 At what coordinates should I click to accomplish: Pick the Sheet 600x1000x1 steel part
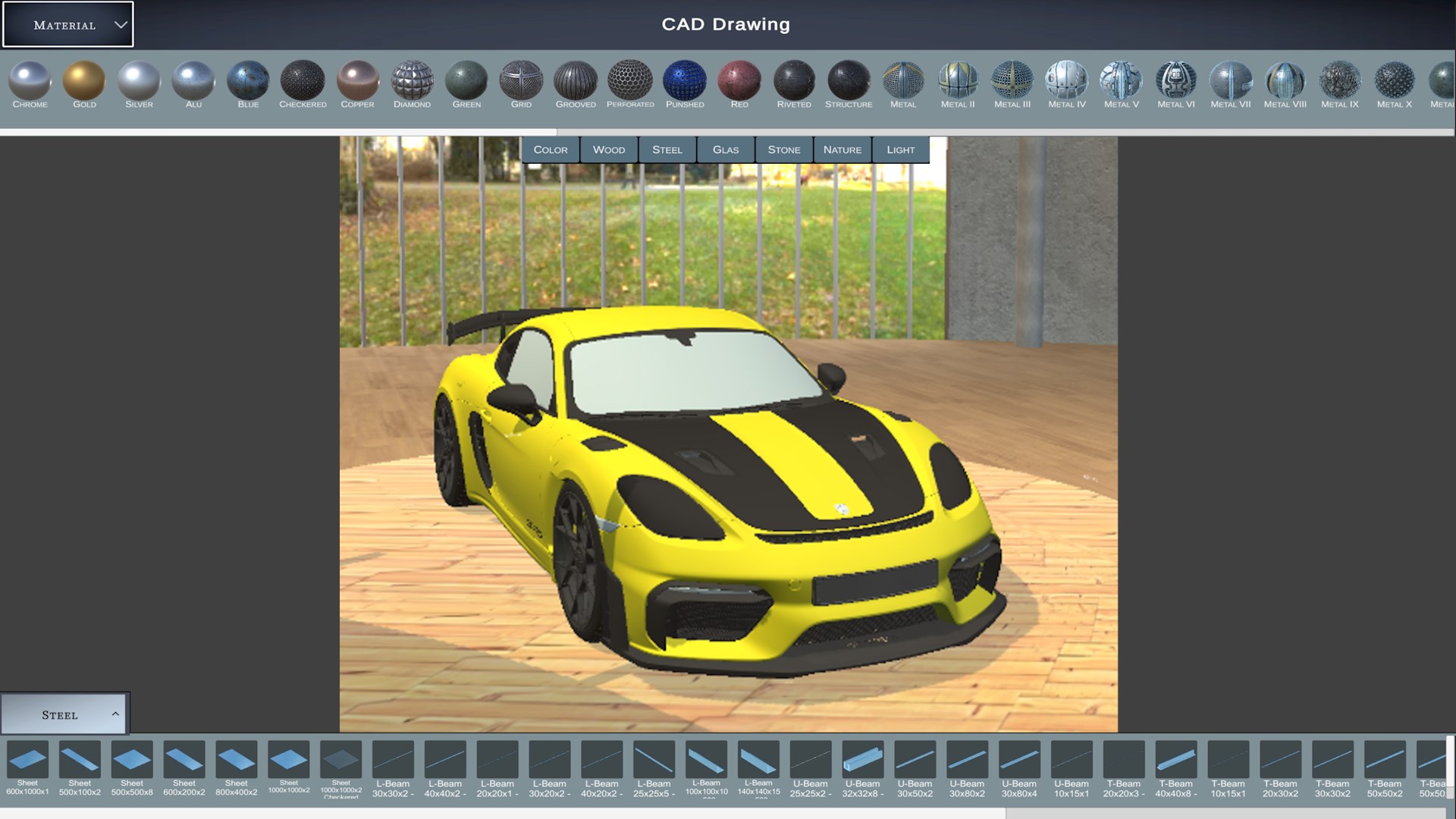coord(27,760)
